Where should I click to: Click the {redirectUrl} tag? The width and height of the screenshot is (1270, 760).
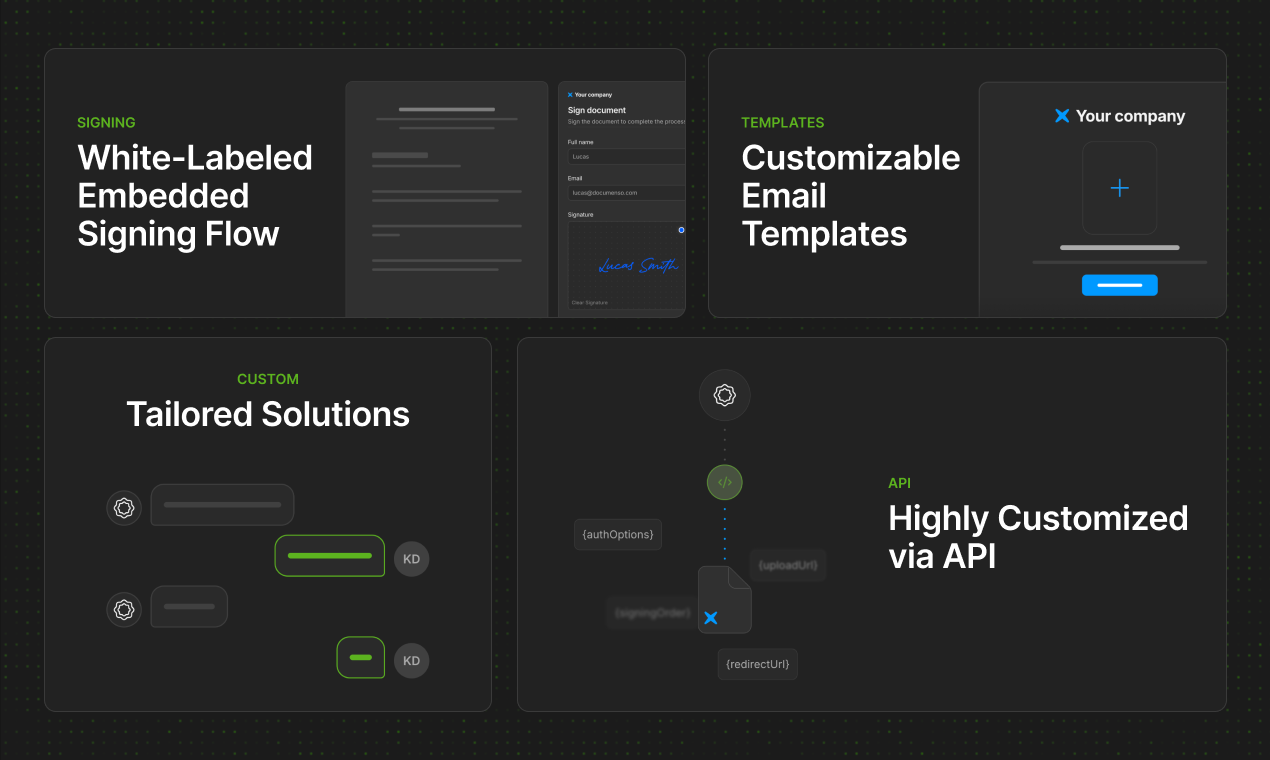pyautogui.click(x=758, y=664)
